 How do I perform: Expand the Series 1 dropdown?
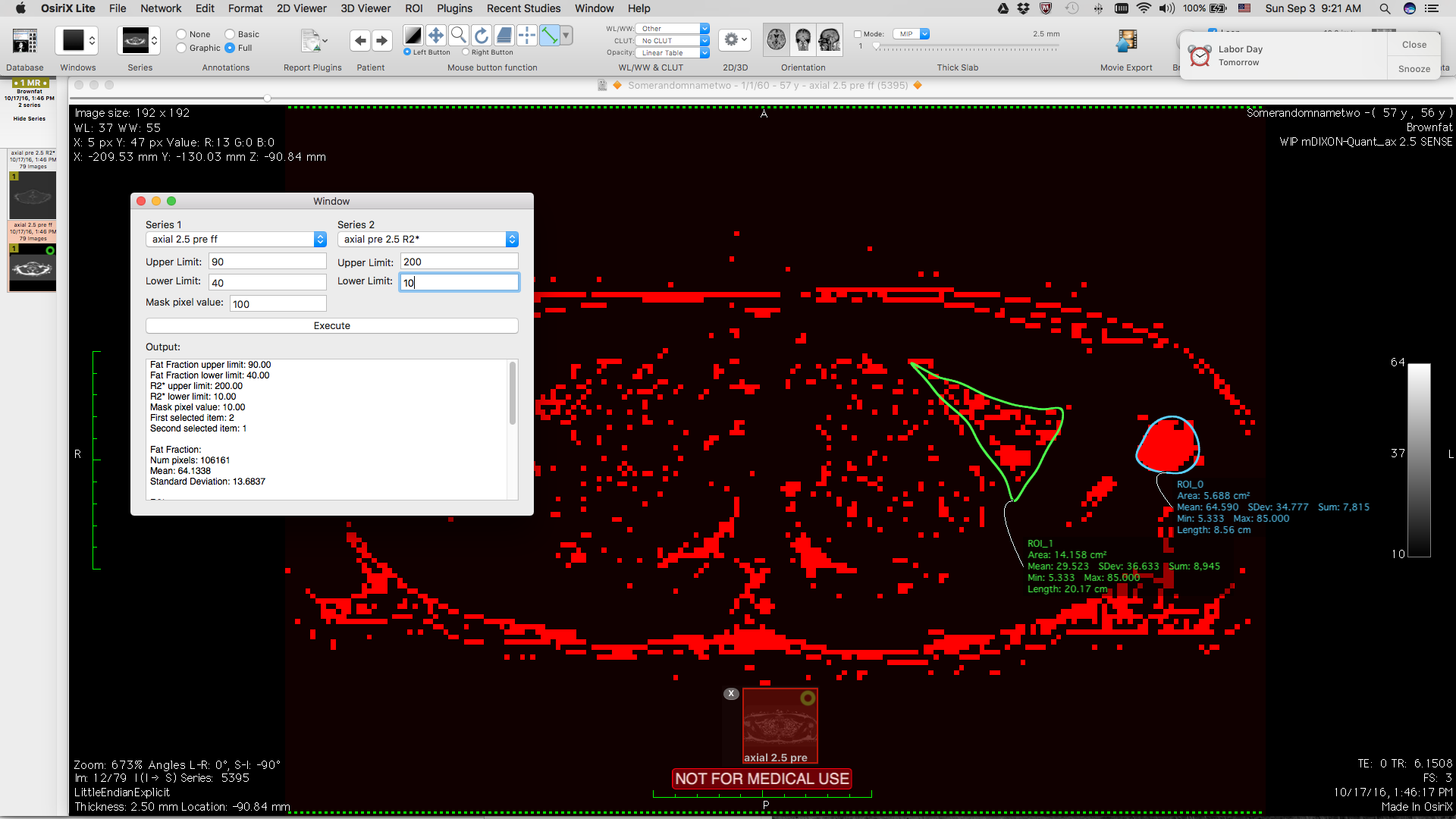click(236, 240)
